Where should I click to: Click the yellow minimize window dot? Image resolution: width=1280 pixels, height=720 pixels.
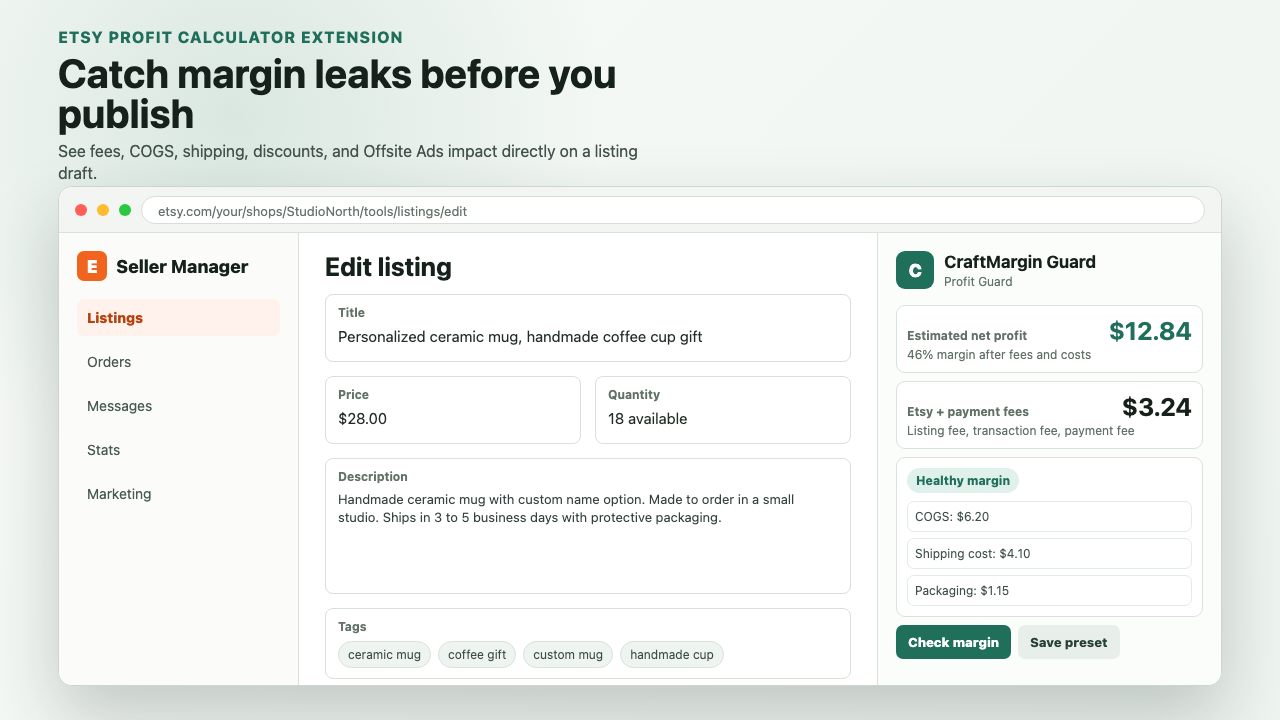coord(103,210)
